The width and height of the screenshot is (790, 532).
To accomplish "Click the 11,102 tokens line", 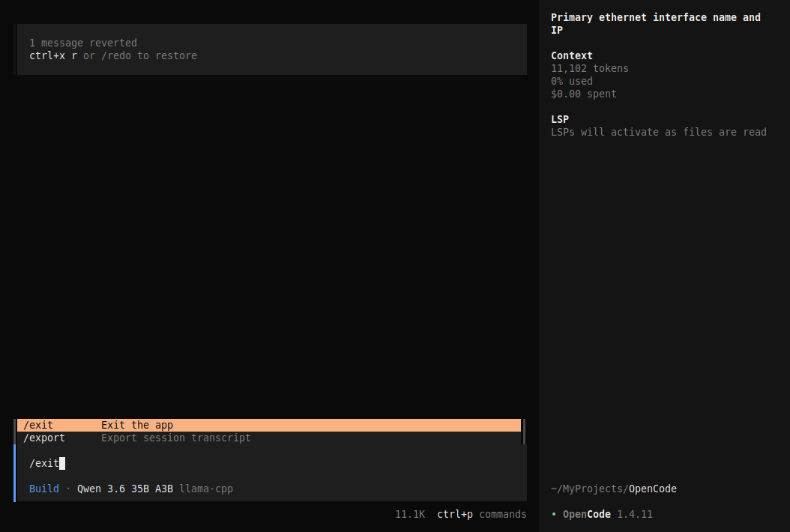I will [590, 69].
